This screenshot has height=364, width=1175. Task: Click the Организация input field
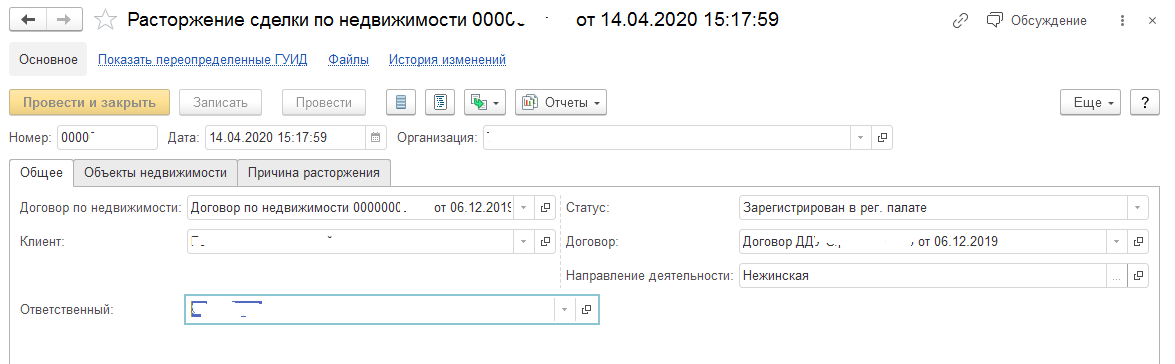click(667, 138)
